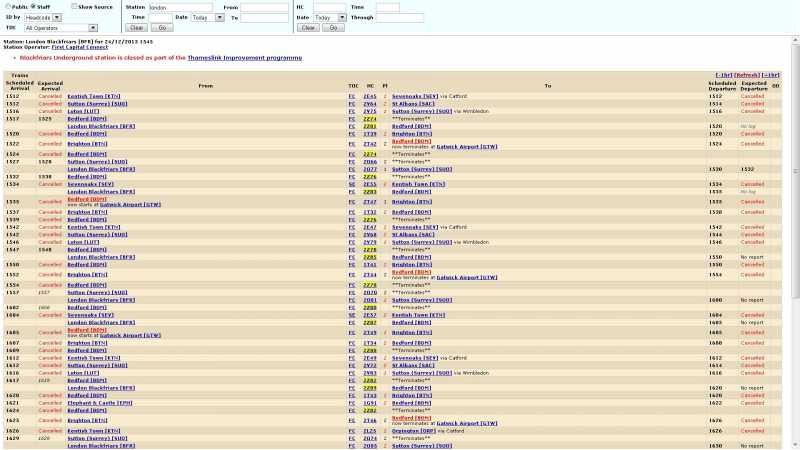Open highlighted headcode 2Z81 link
The height and width of the screenshot is (450, 800).
(370, 126)
